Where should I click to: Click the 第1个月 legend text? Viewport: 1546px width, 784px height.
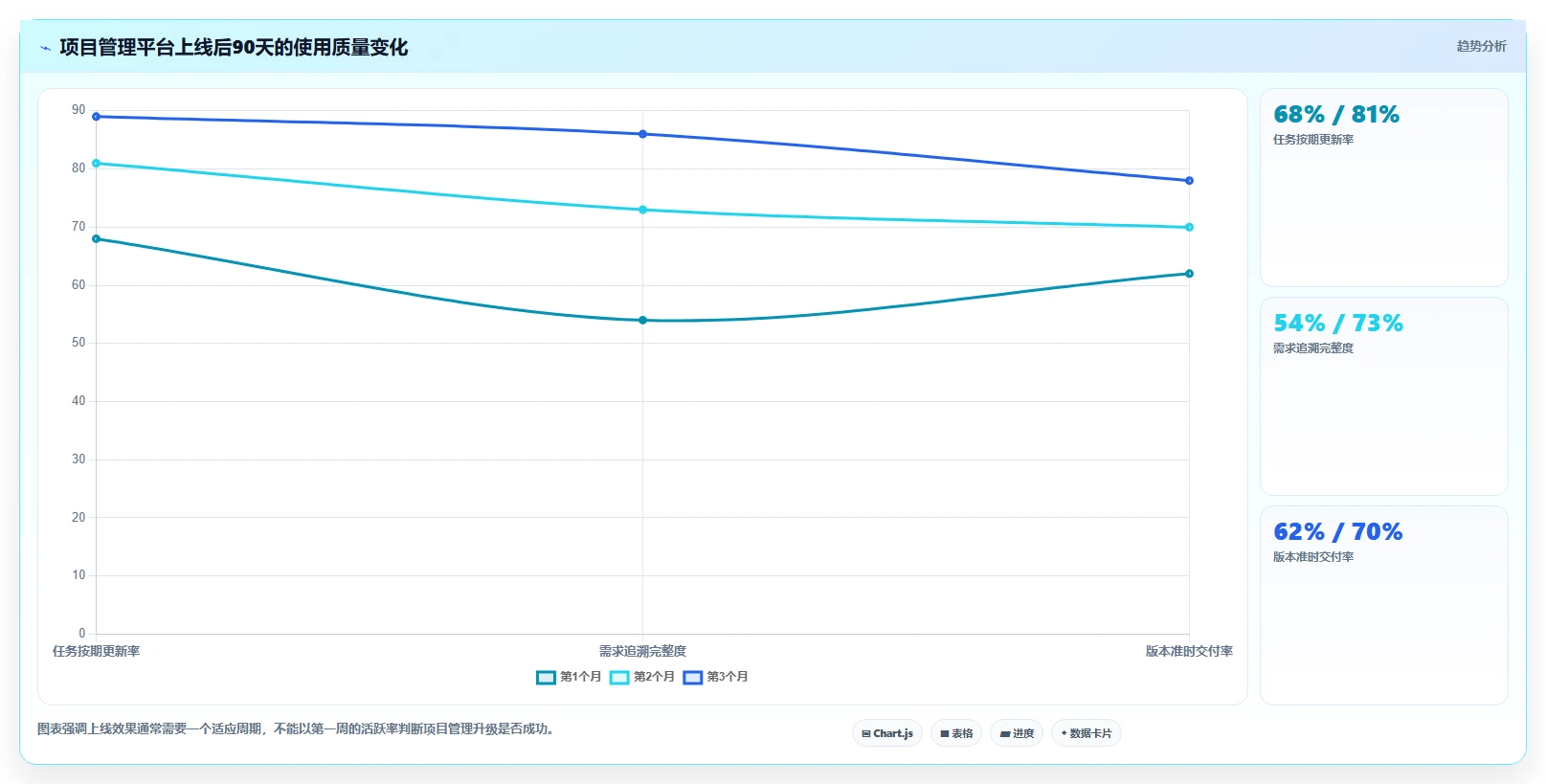click(580, 677)
